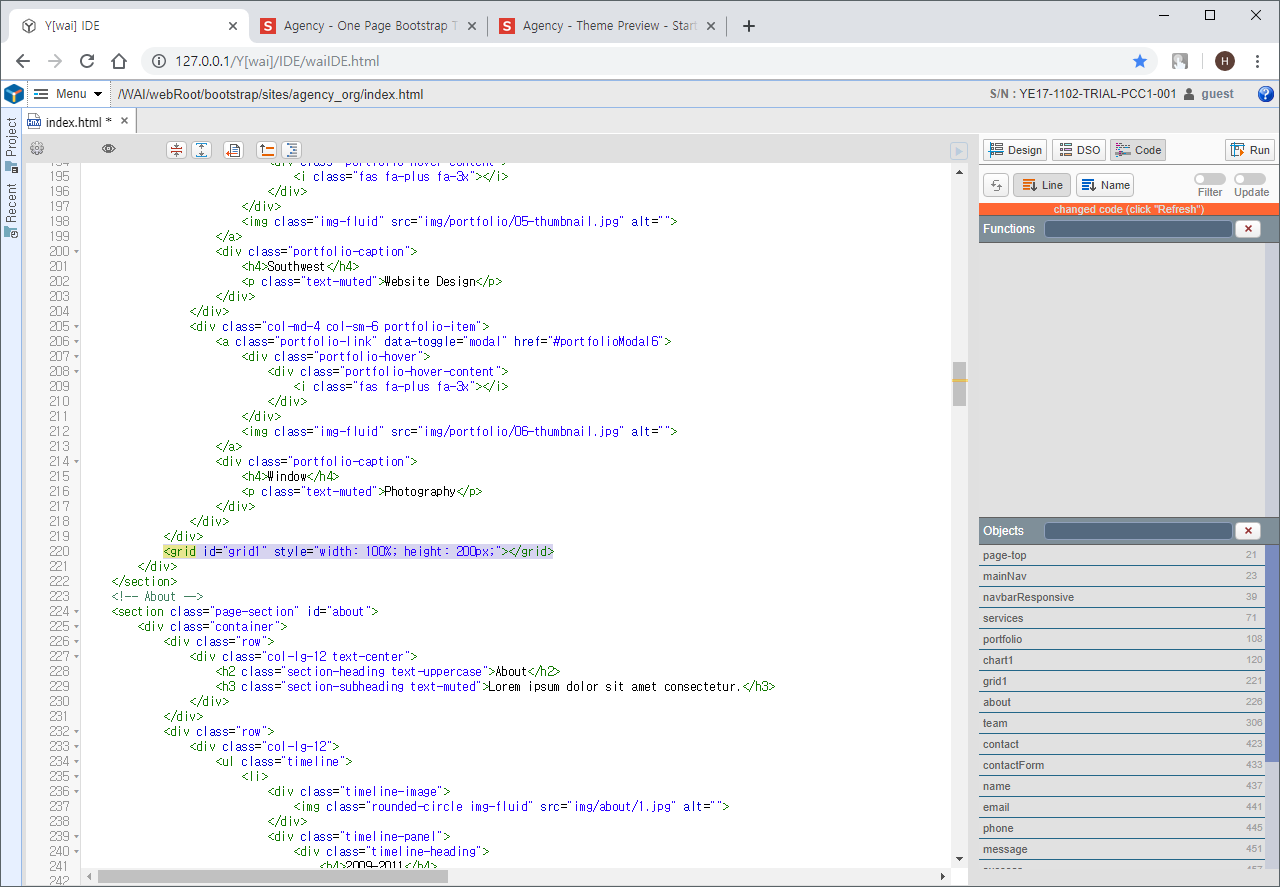Click the indent/format code icon
The height and width of the screenshot is (887, 1280).
[291, 150]
